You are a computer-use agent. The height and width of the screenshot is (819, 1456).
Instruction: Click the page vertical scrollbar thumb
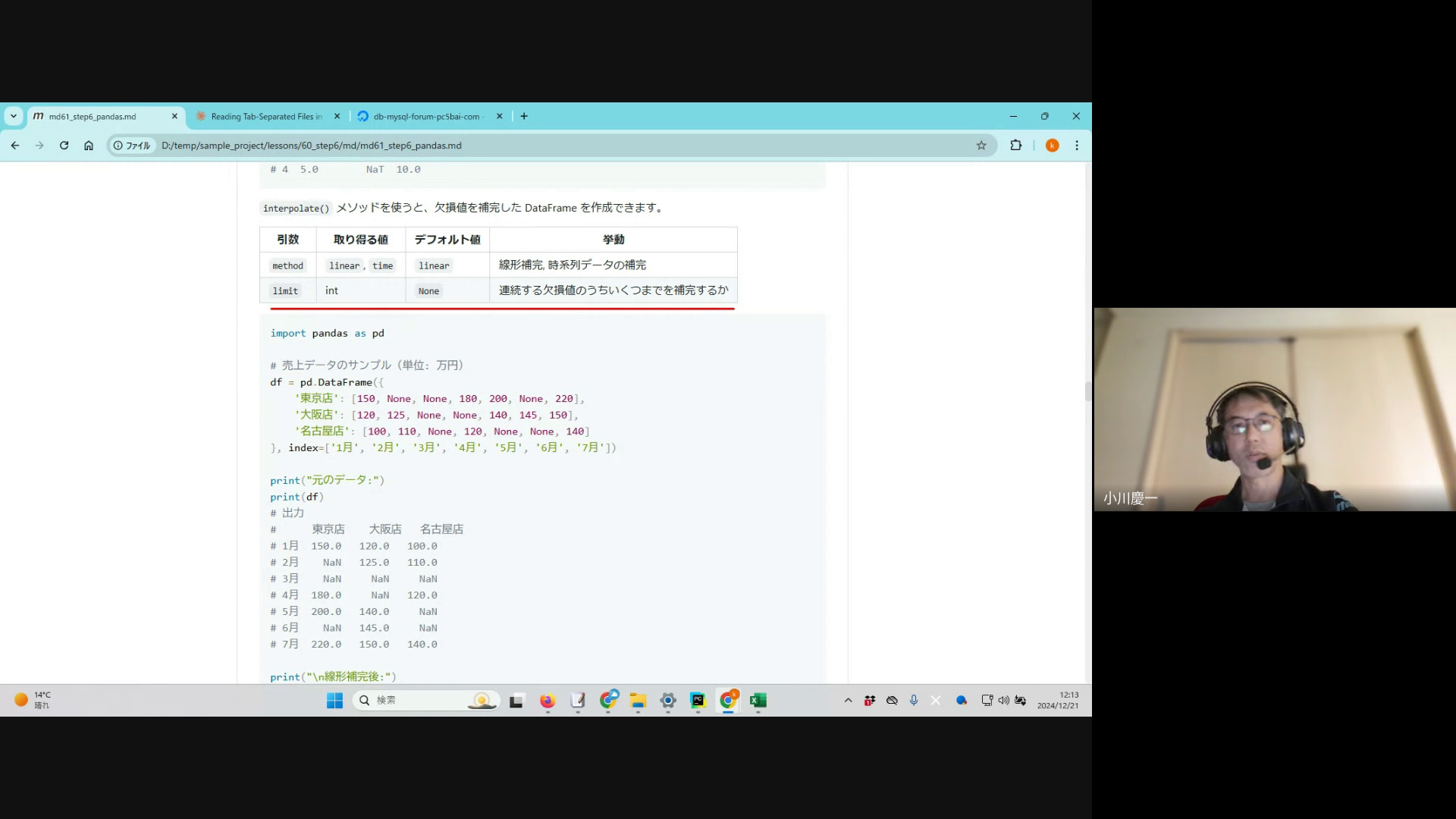(x=1087, y=391)
